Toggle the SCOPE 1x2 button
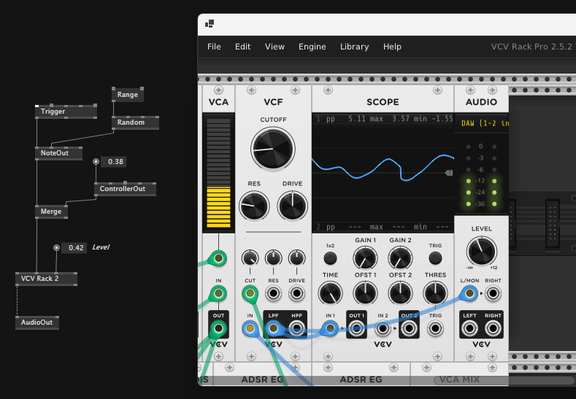This screenshot has height=399, width=576. coord(330,258)
